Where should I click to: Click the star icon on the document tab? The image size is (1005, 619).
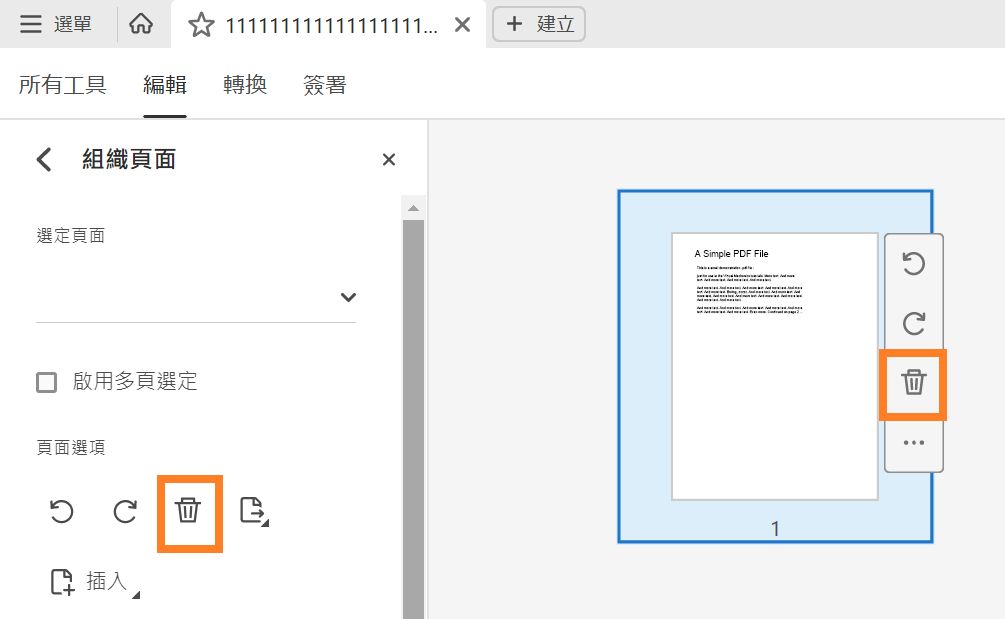click(201, 24)
